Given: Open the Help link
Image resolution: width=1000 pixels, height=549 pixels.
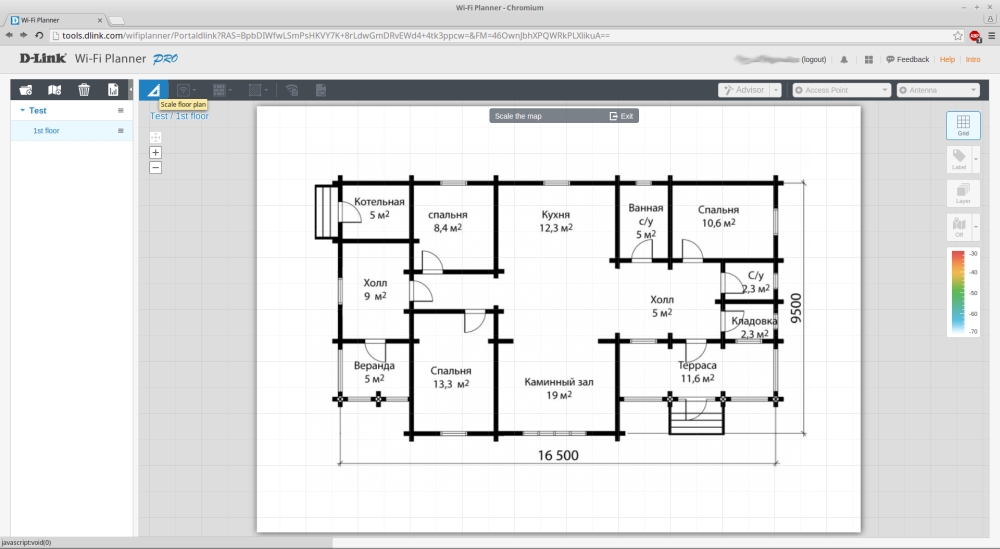Looking at the screenshot, I should tap(947, 60).
